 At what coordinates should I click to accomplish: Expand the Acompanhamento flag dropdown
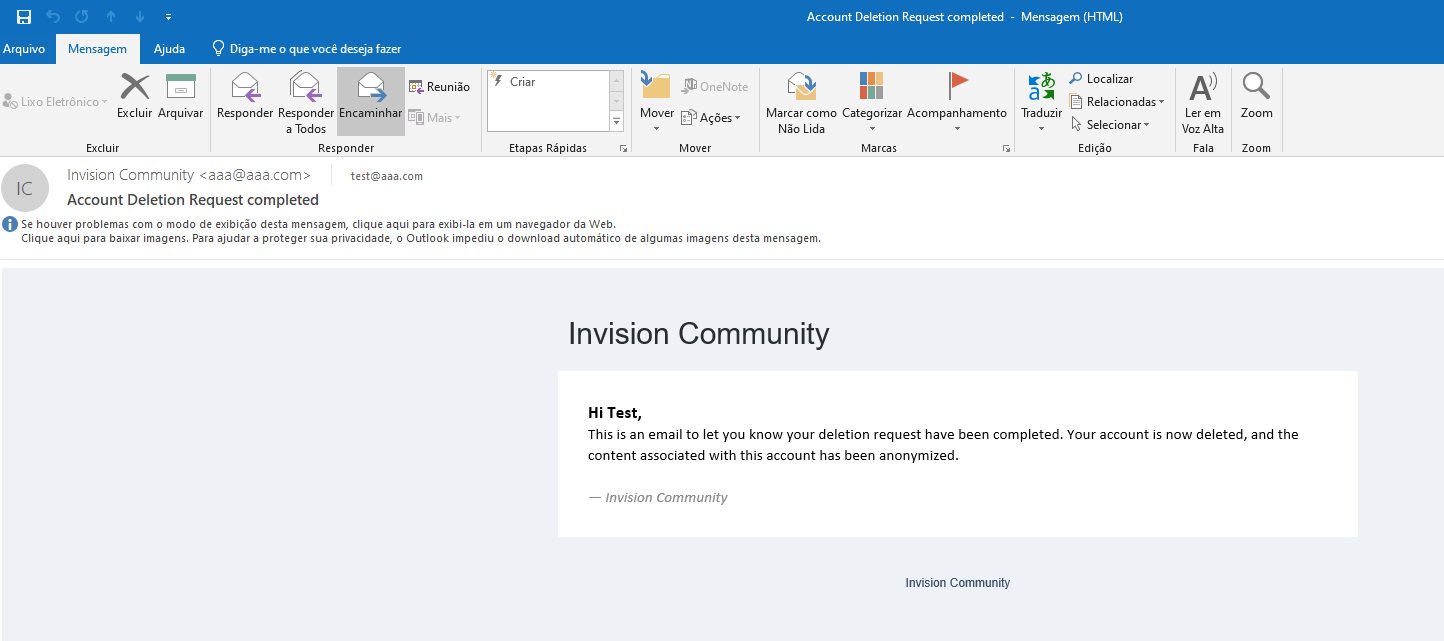[957, 128]
